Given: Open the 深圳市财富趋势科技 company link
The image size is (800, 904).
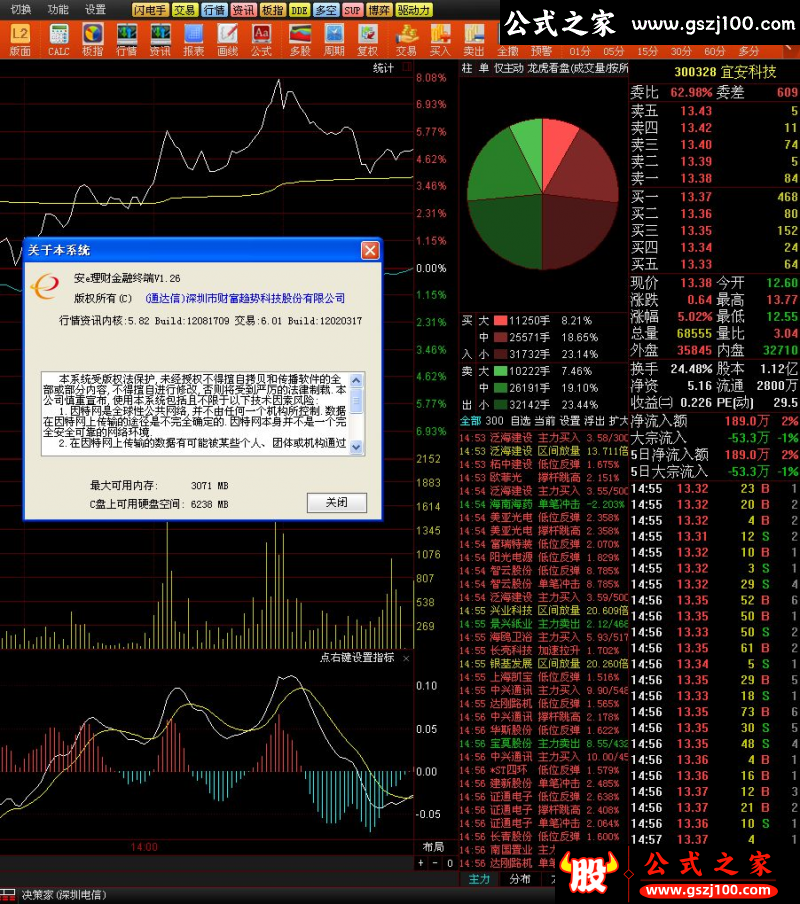Looking at the screenshot, I should 245,298.
